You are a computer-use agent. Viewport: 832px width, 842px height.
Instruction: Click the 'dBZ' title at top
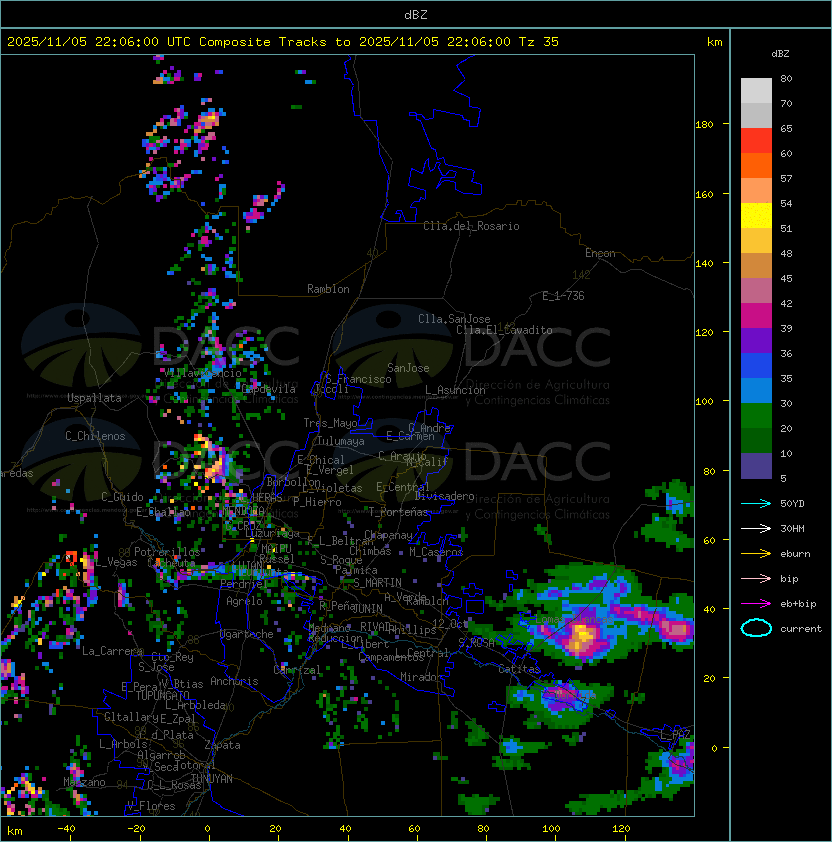click(416, 15)
